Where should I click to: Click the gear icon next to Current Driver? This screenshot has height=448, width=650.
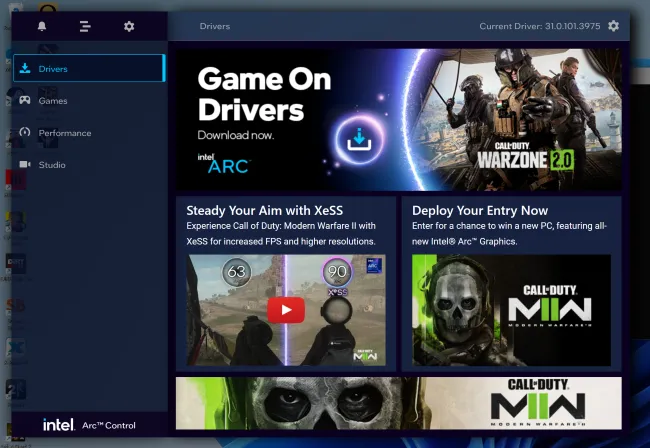pyautogui.click(x=613, y=26)
